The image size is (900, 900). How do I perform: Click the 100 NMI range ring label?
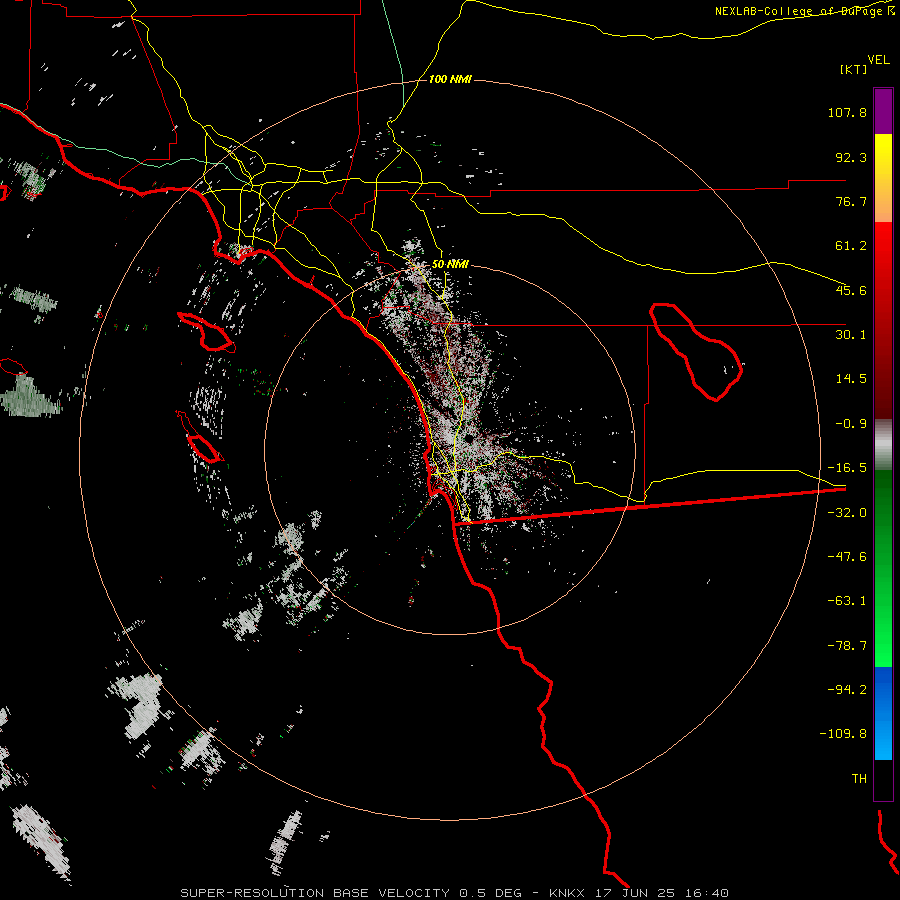coord(450,79)
